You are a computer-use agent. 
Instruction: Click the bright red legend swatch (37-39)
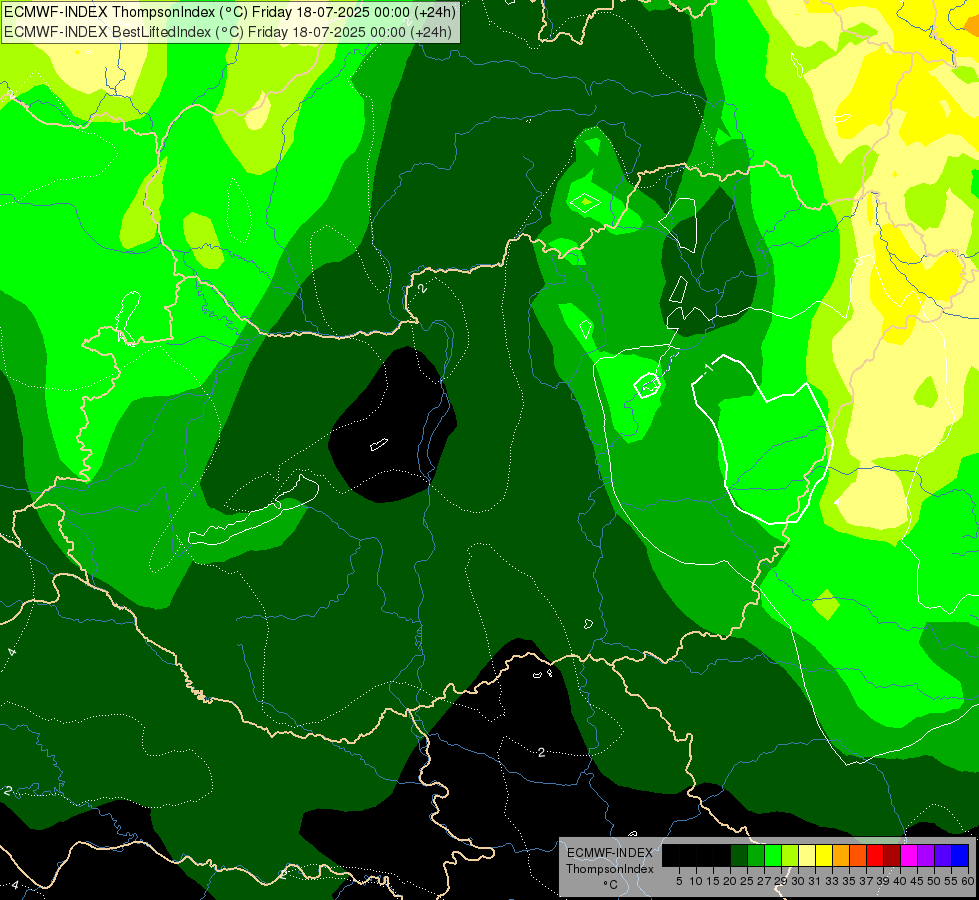[875, 856]
